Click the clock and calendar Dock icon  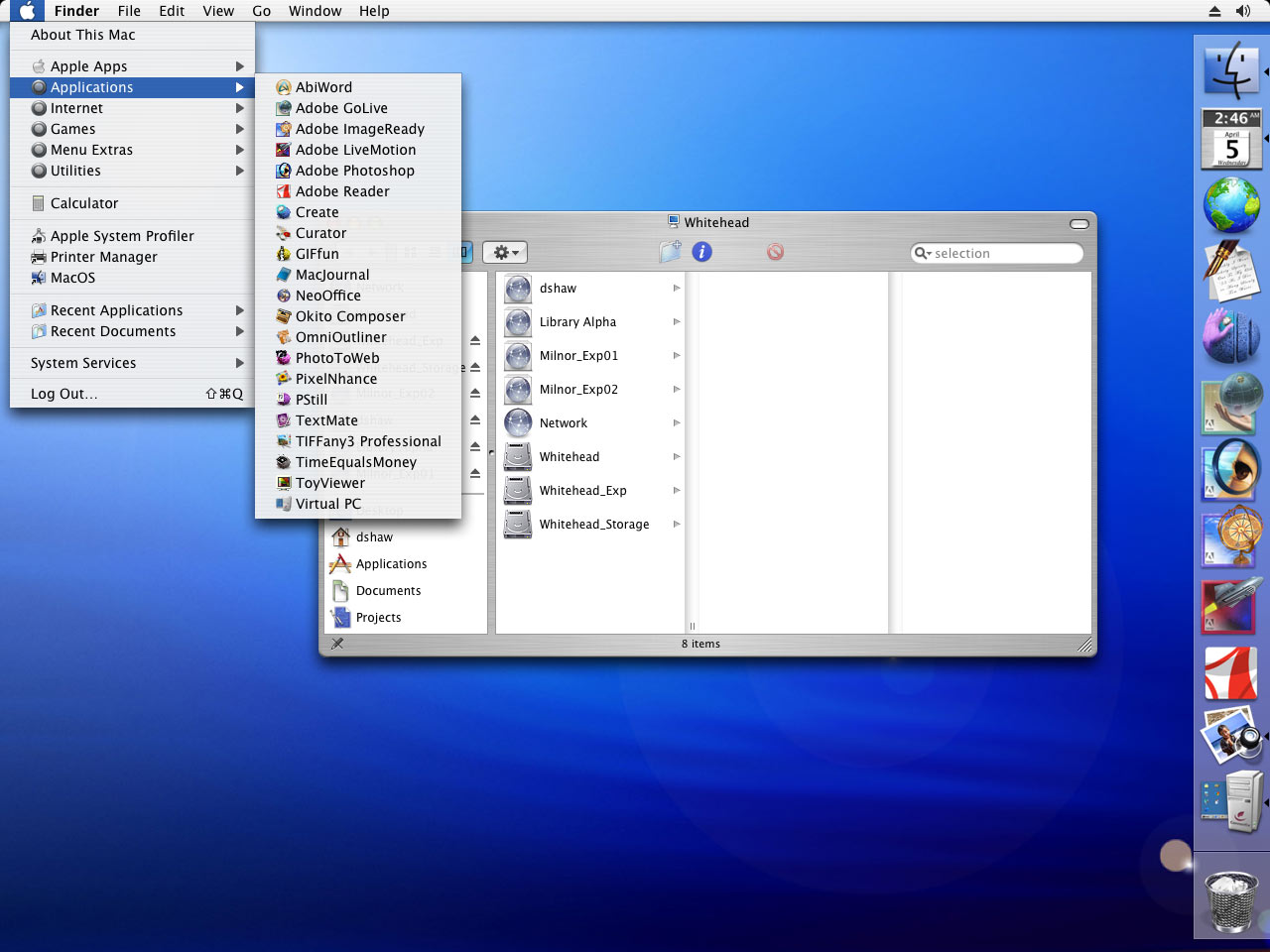point(1231,138)
